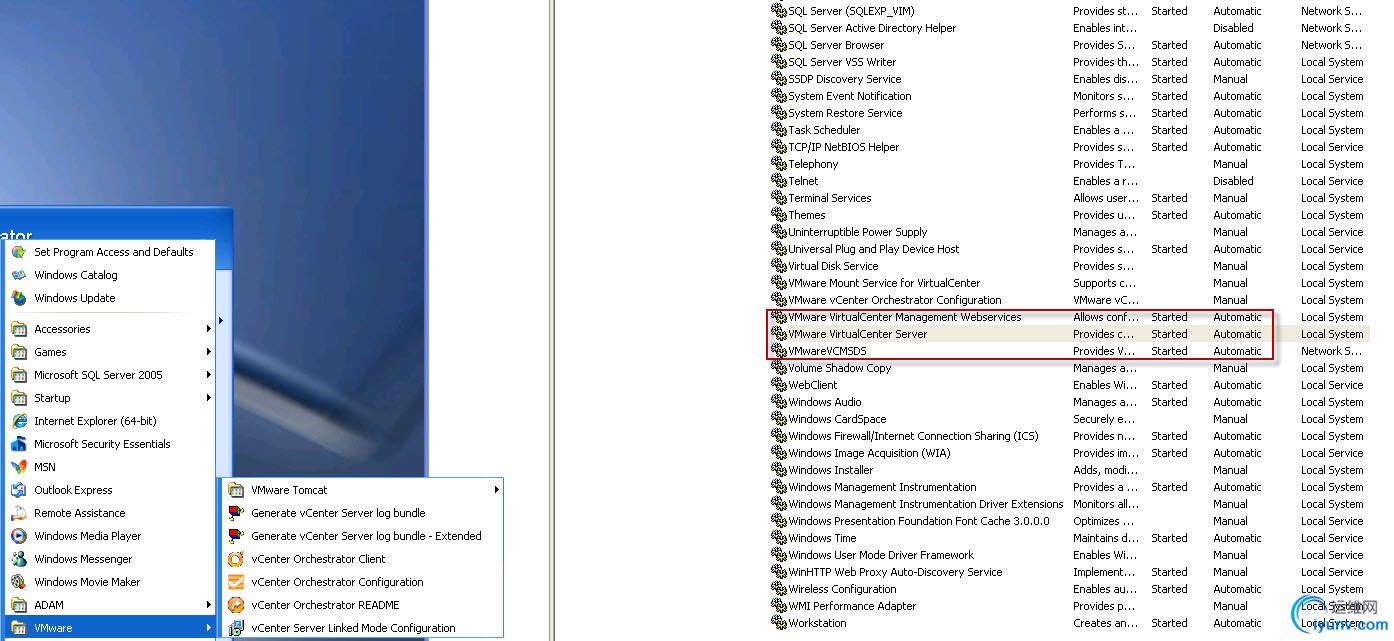The height and width of the screenshot is (641, 1394).
Task: Click the gear icon beside Windows Time
Action: [779, 538]
